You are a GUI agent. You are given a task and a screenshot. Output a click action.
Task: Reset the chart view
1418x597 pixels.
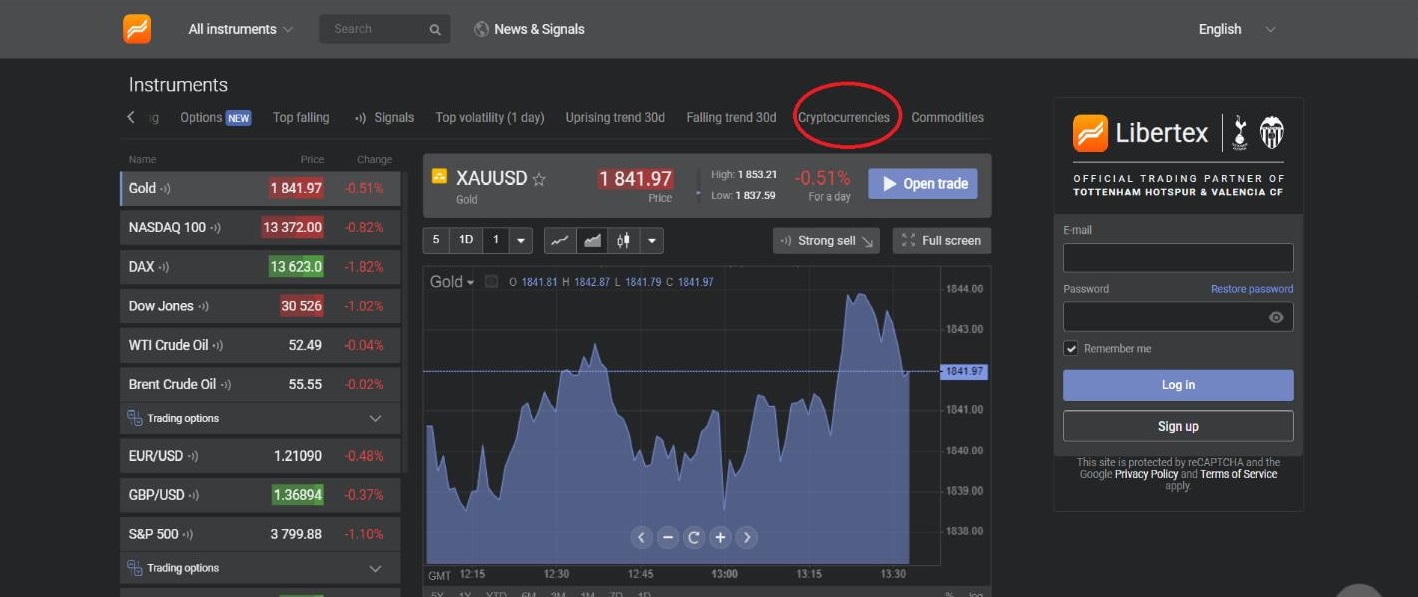(x=694, y=537)
